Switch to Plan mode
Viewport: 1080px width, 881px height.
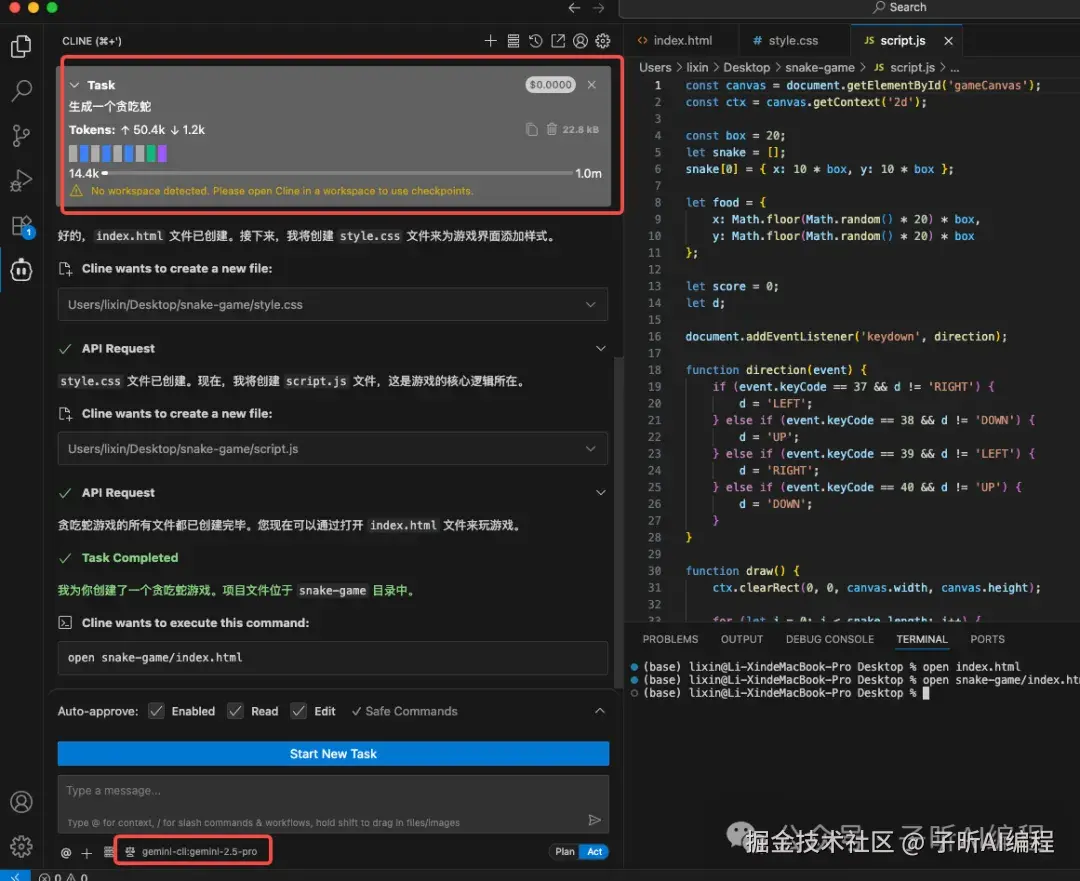pos(565,851)
